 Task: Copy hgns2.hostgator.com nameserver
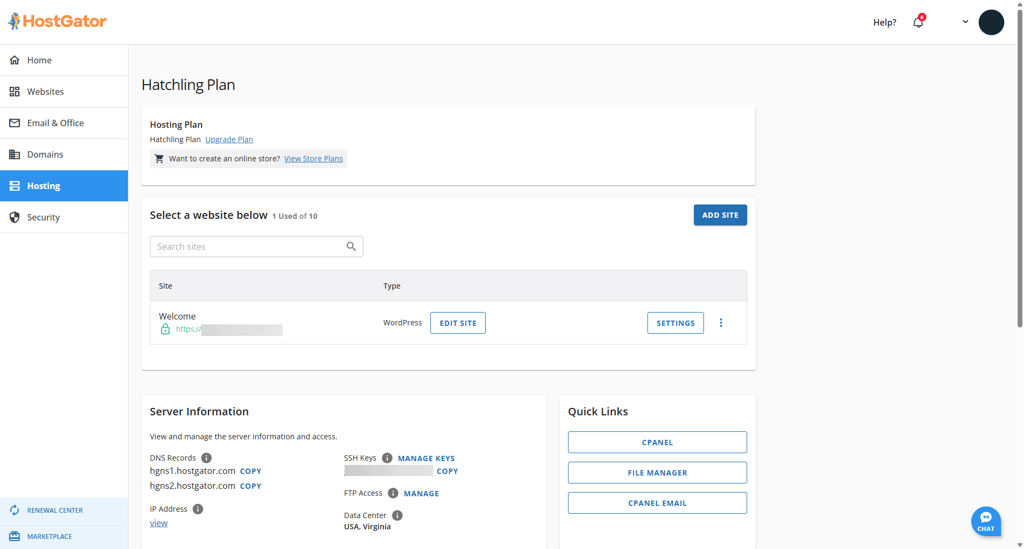[x=251, y=486]
